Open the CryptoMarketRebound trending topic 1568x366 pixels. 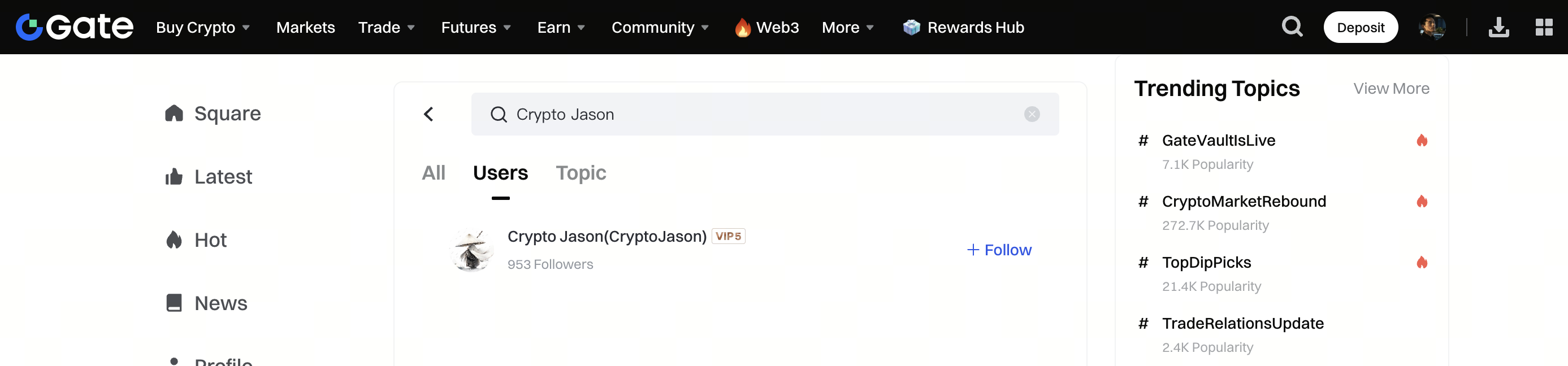tap(1243, 202)
